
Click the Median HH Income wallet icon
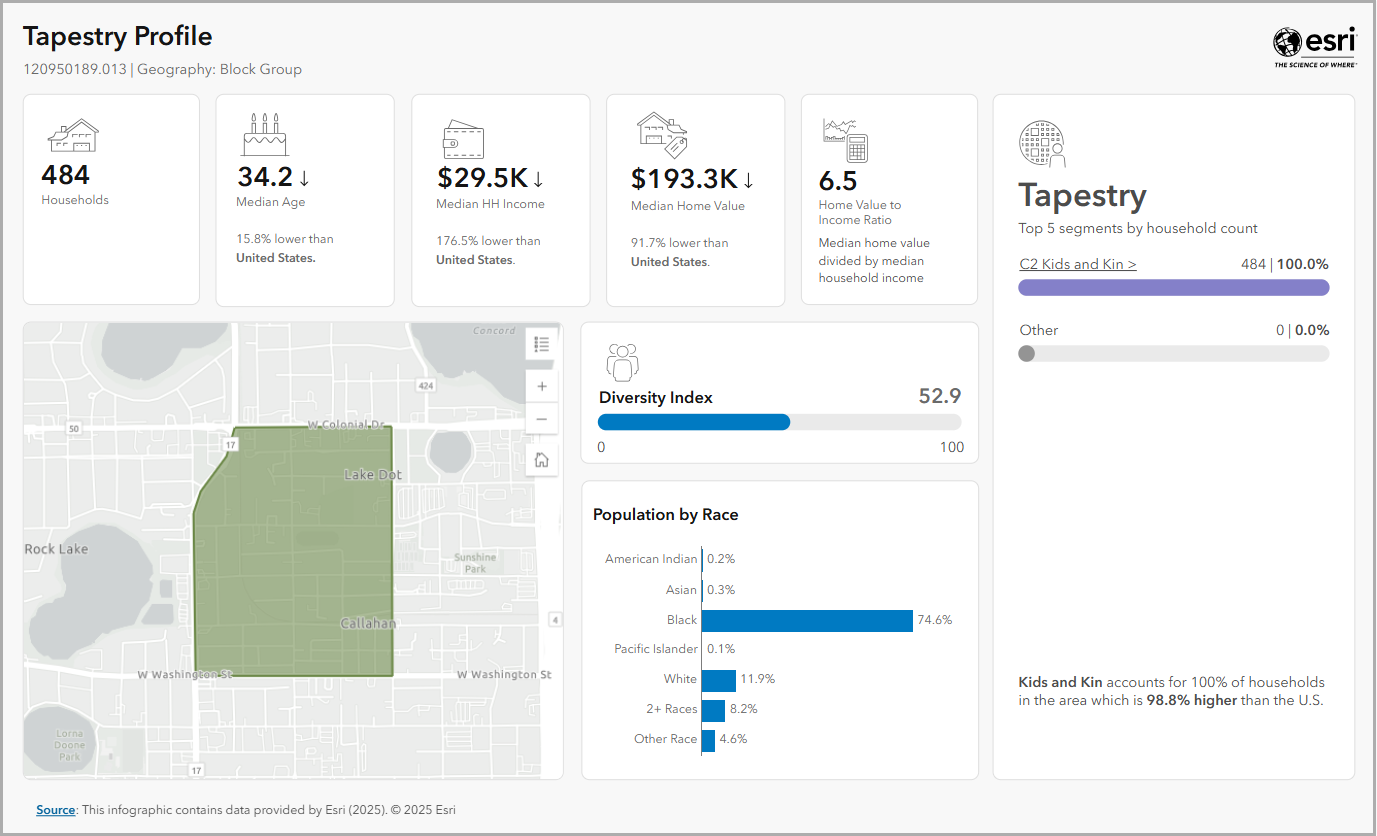pos(463,140)
